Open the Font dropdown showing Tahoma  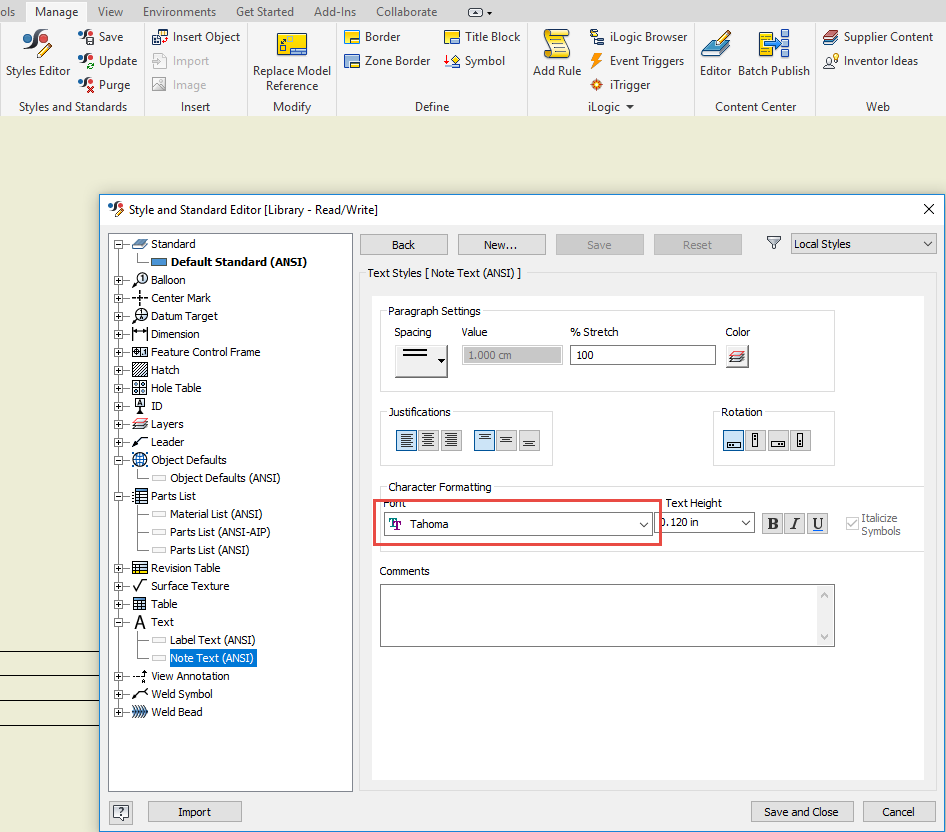(x=643, y=523)
